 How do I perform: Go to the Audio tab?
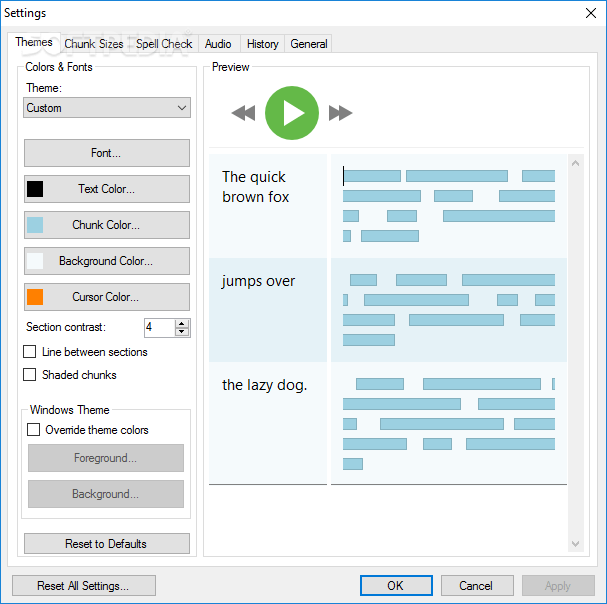(x=218, y=44)
